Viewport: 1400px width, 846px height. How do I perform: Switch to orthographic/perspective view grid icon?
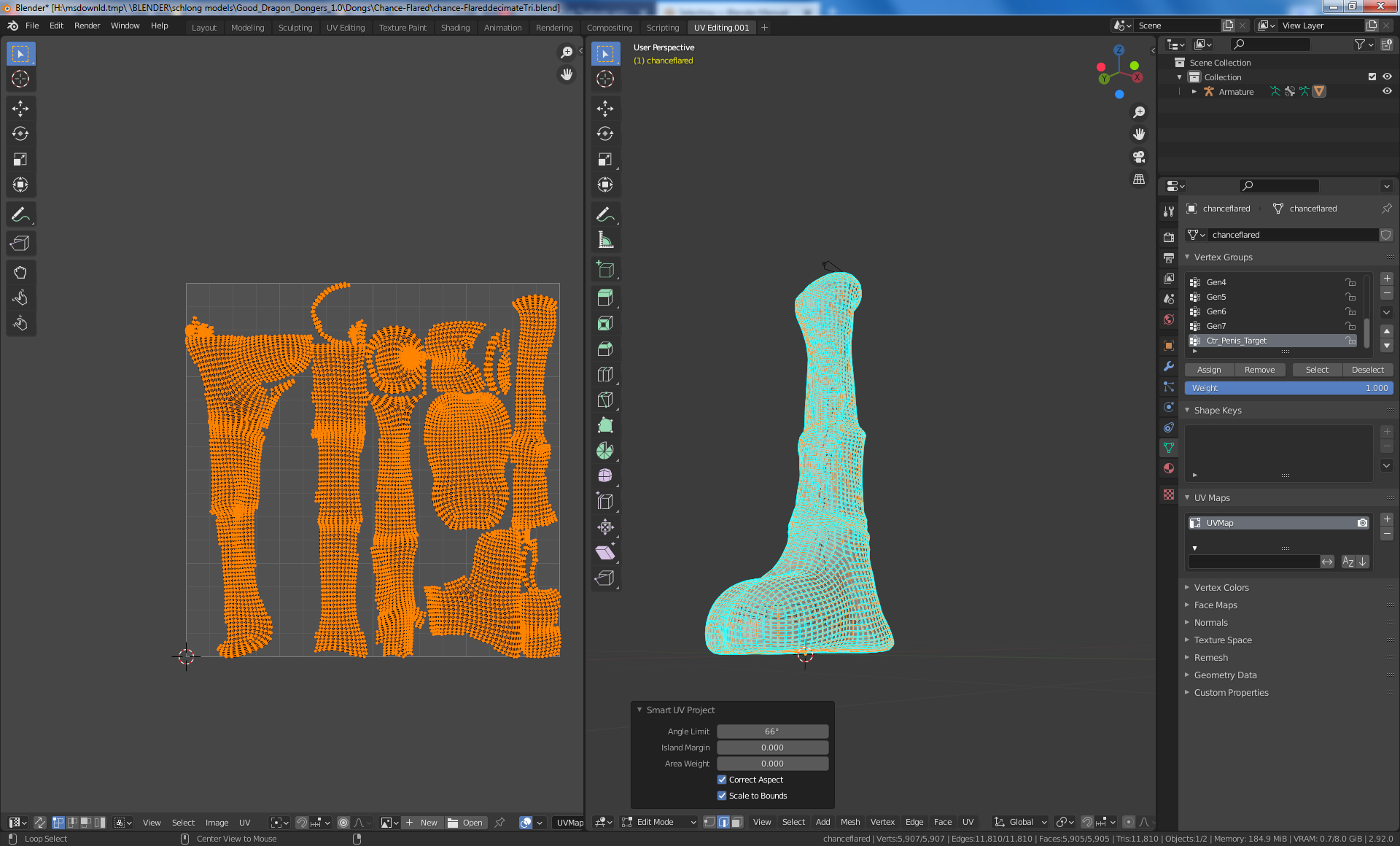pyautogui.click(x=1139, y=179)
